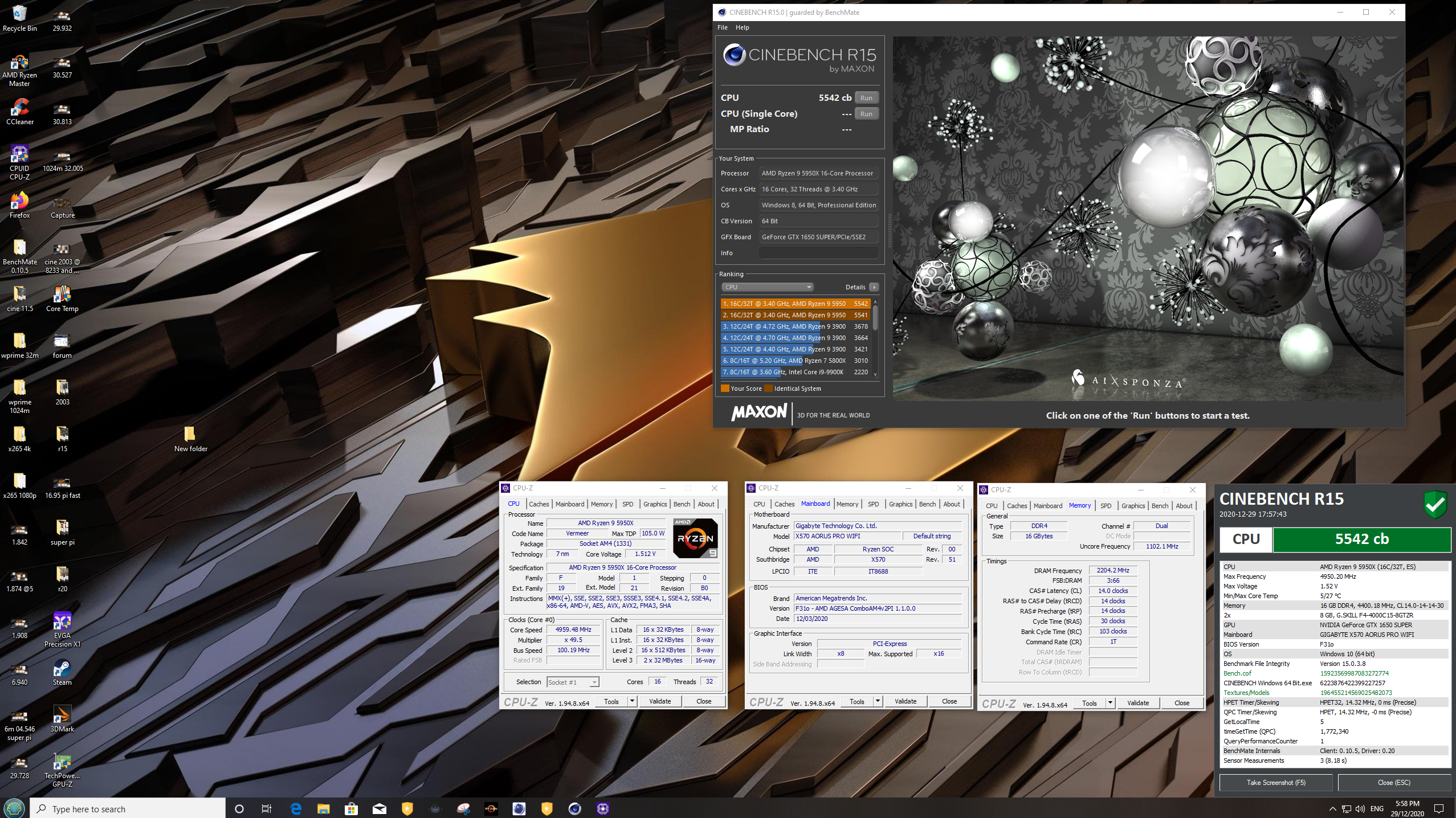Image resolution: width=1456 pixels, height=818 pixels.
Task: Select the wprime 32m folder icon
Action: 19,345
